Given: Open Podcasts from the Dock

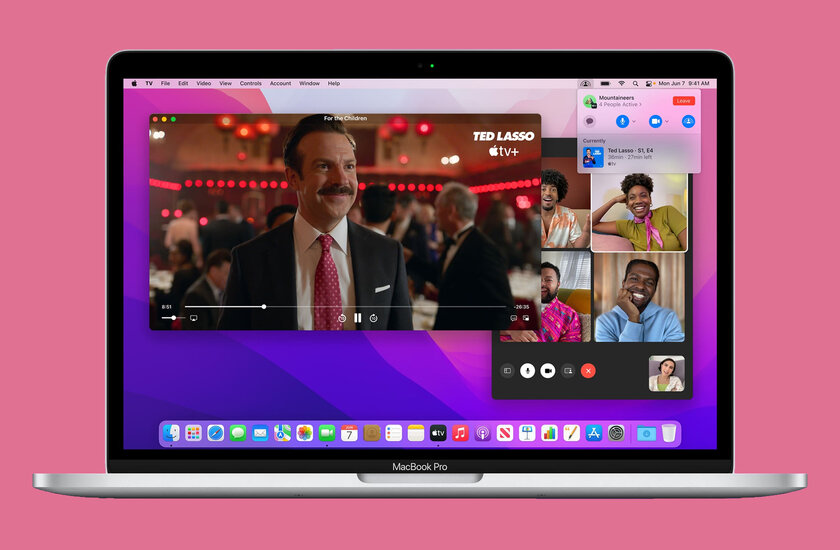Looking at the screenshot, I should (483, 433).
